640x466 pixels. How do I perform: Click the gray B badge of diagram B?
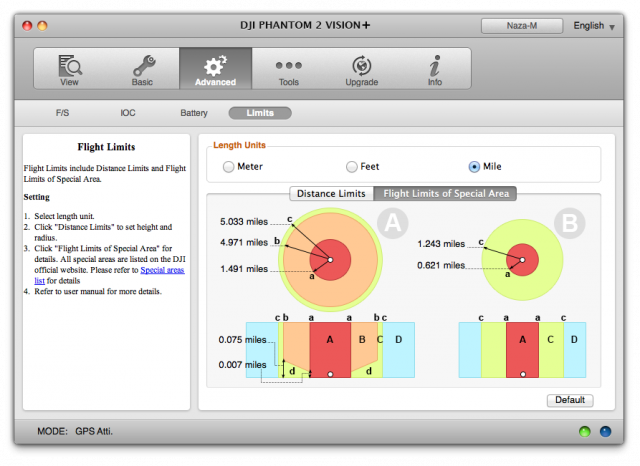pos(570,223)
